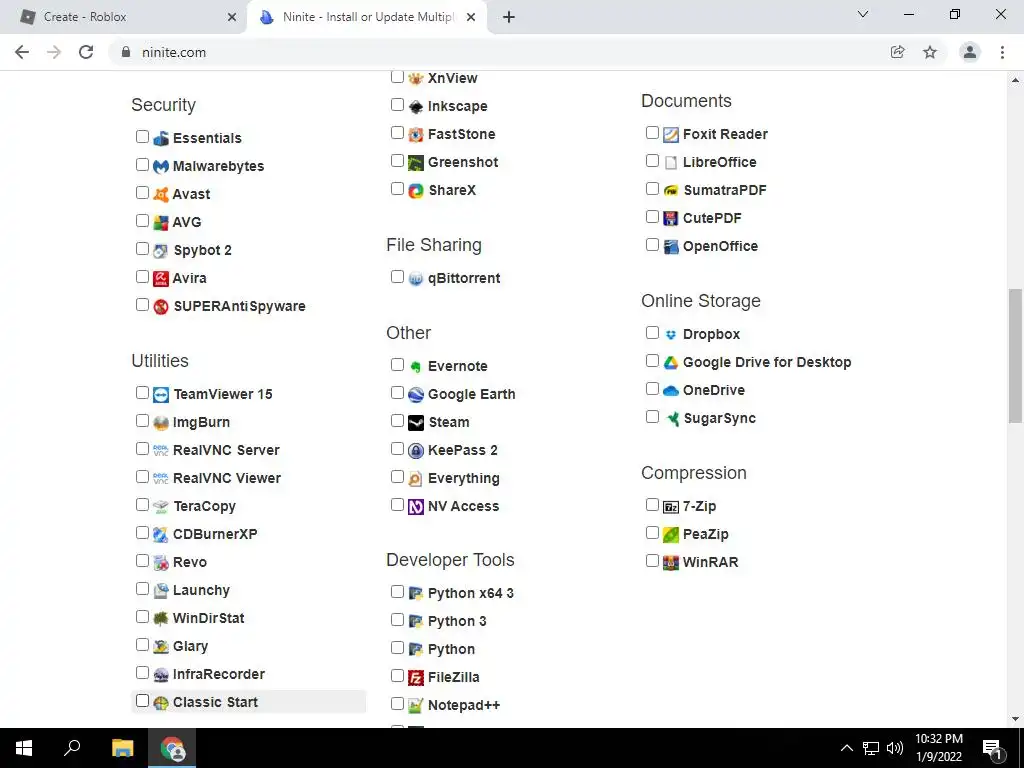Viewport: 1024px width, 768px height.
Task: Click the Google Drive for Desktop icon
Action: [x=671, y=363]
